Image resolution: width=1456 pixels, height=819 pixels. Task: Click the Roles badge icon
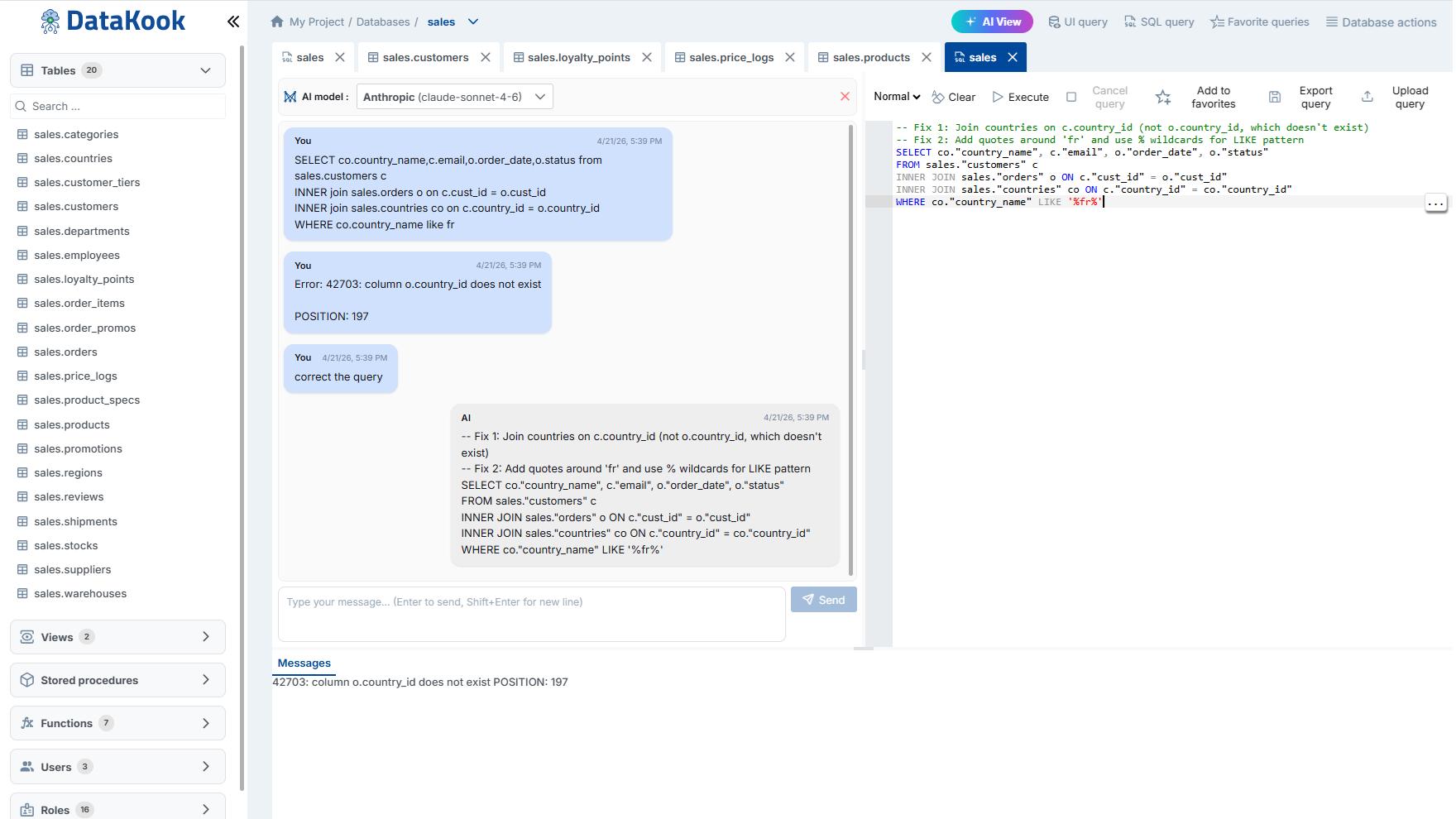pyautogui.click(x=27, y=810)
